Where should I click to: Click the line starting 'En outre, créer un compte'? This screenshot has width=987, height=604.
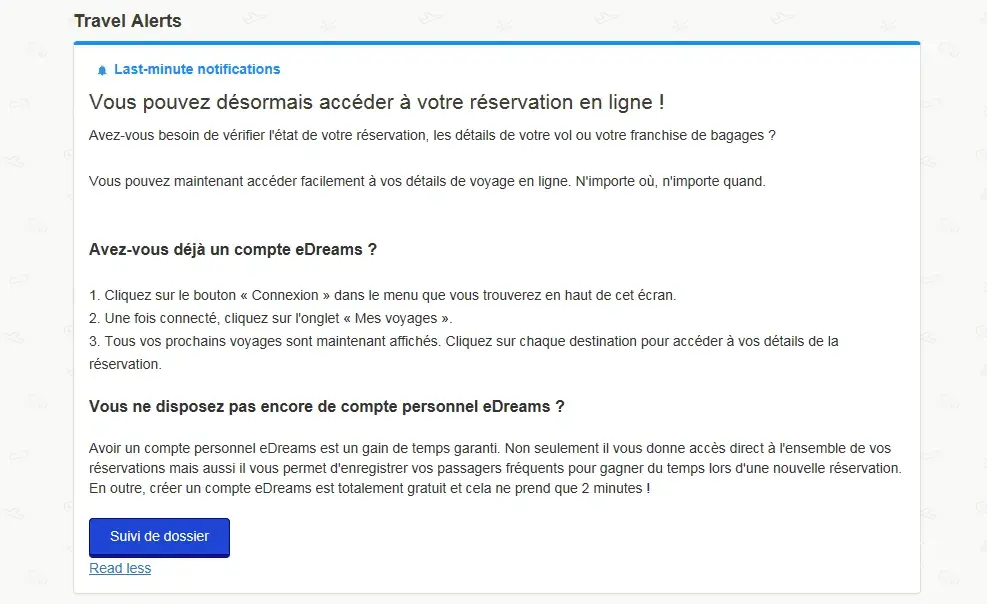pos(369,488)
